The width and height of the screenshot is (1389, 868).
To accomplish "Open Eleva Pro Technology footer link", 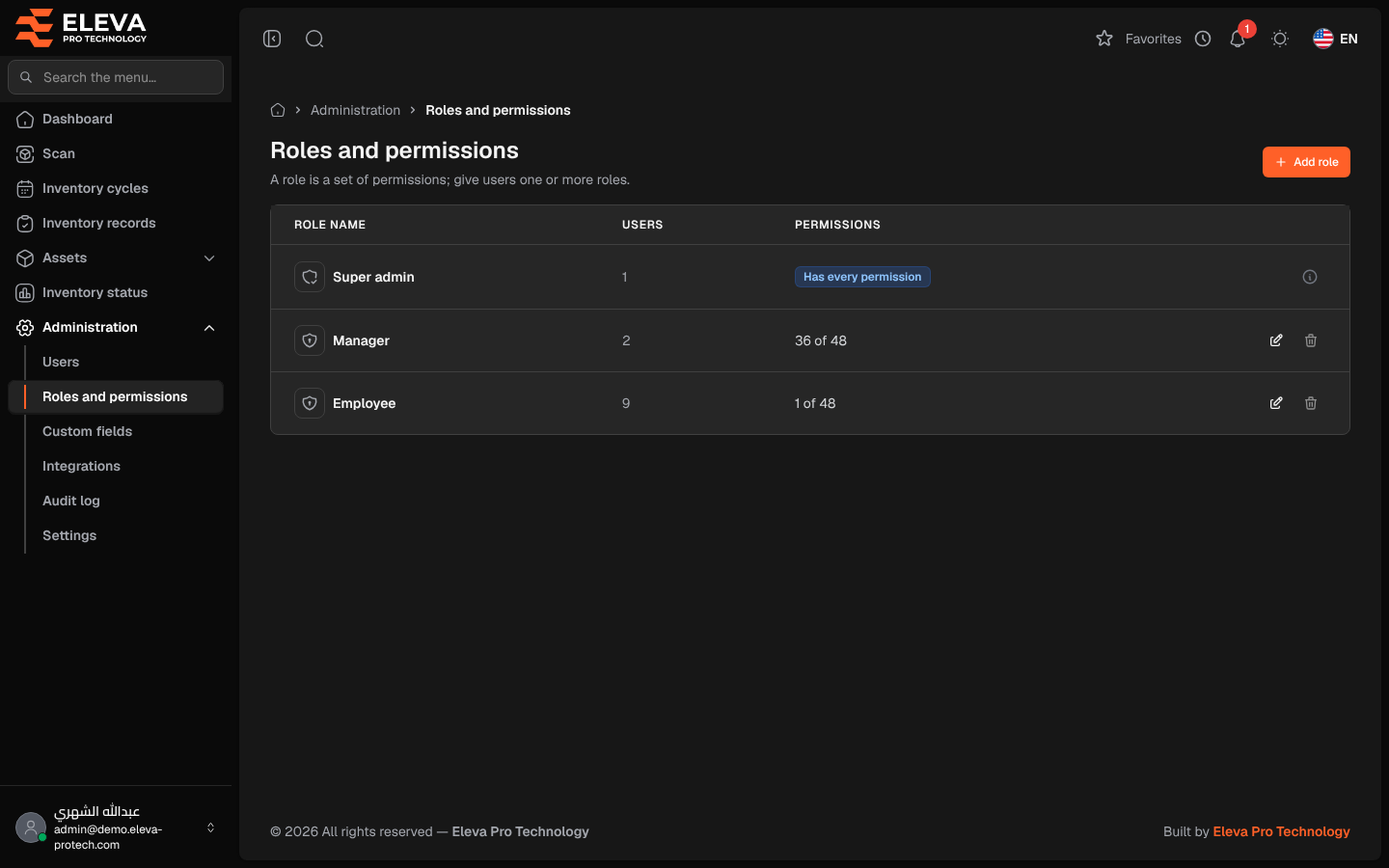I will [x=1281, y=831].
